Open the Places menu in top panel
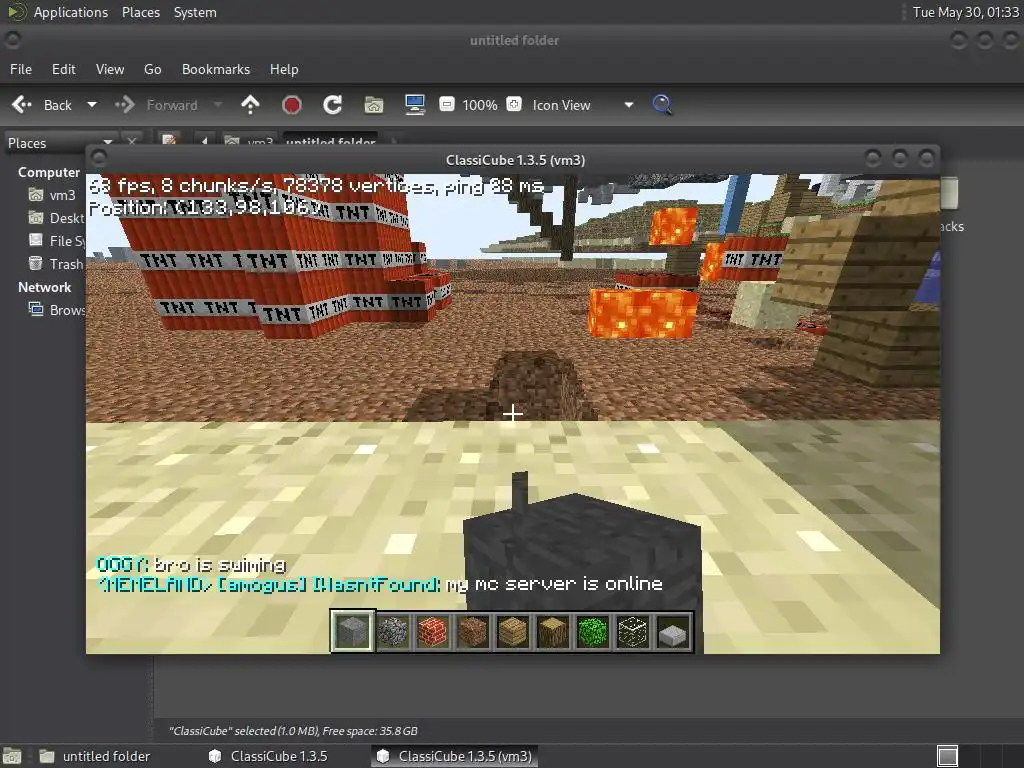 pyautogui.click(x=141, y=12)
